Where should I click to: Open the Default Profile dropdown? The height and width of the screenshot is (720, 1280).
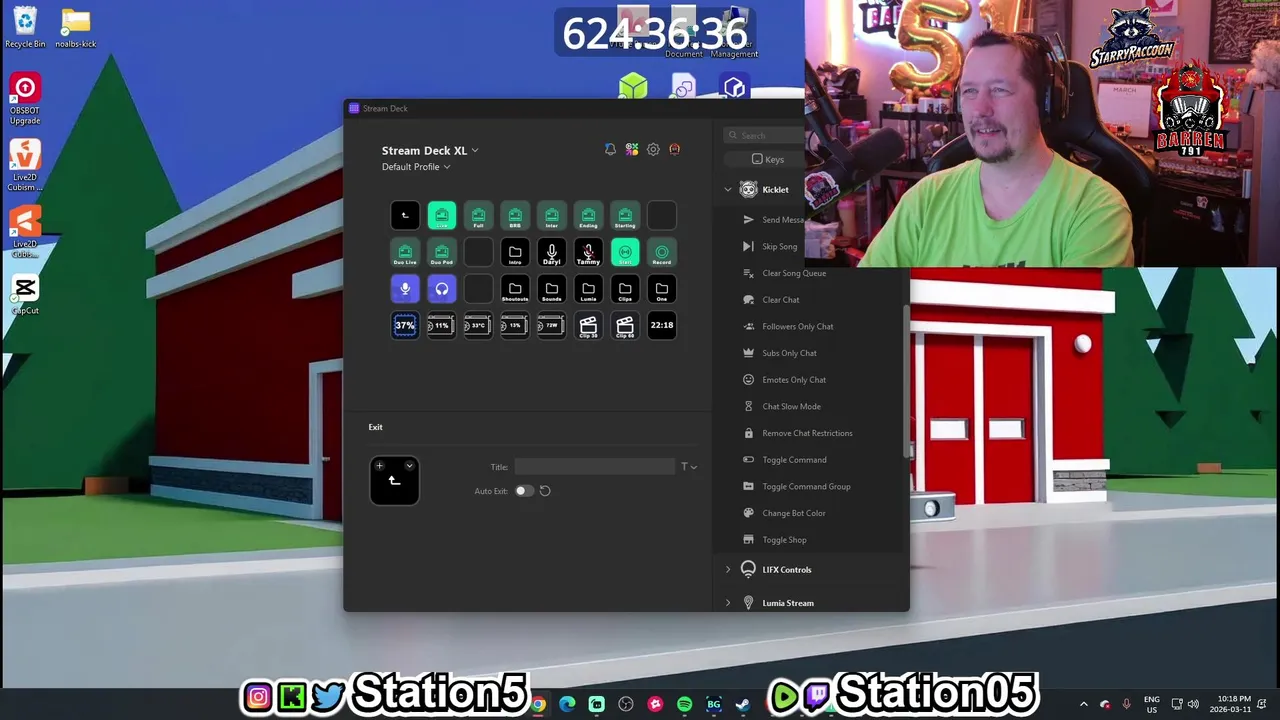click(416, 167)
